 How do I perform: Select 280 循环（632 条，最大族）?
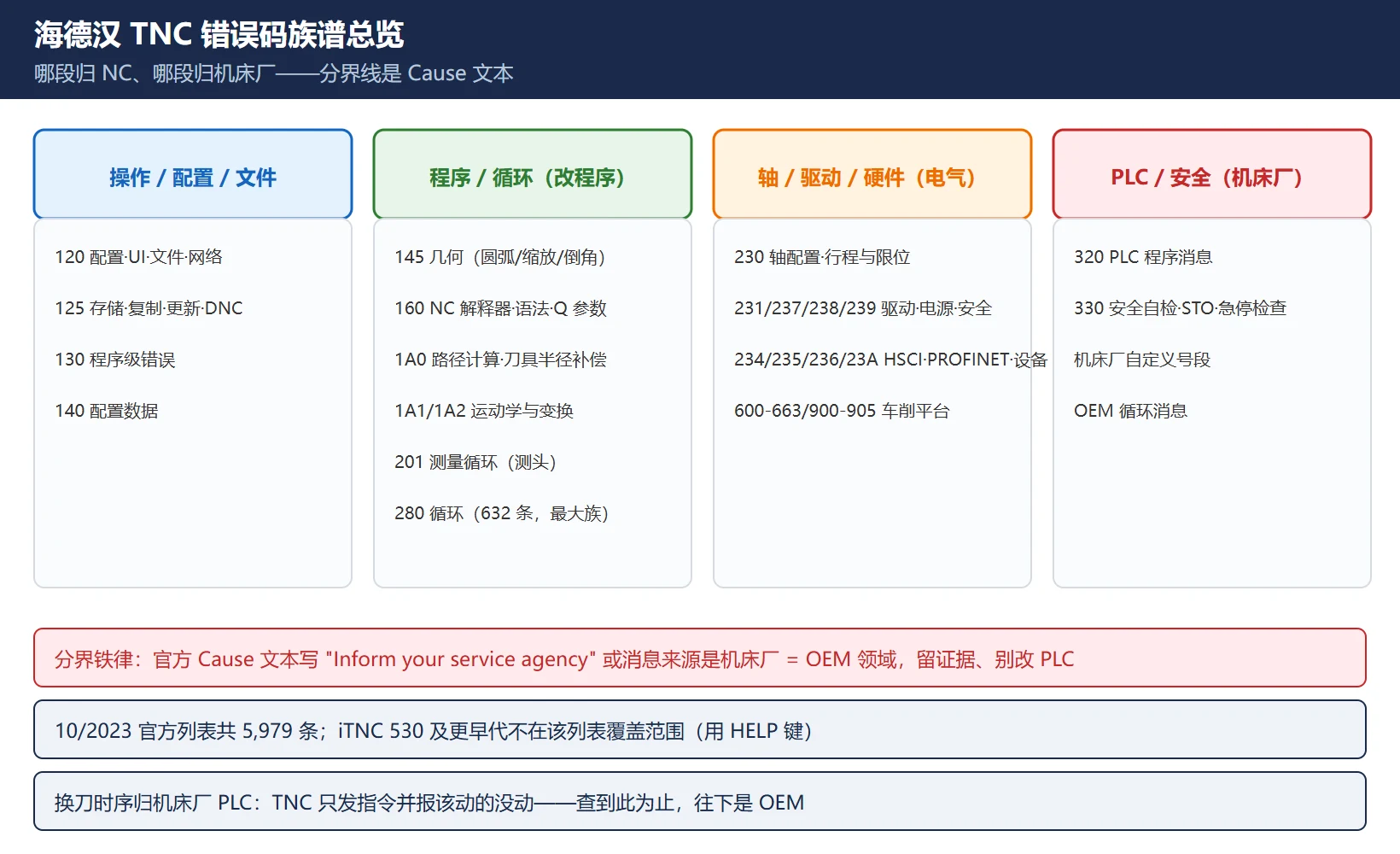point(503,513)
